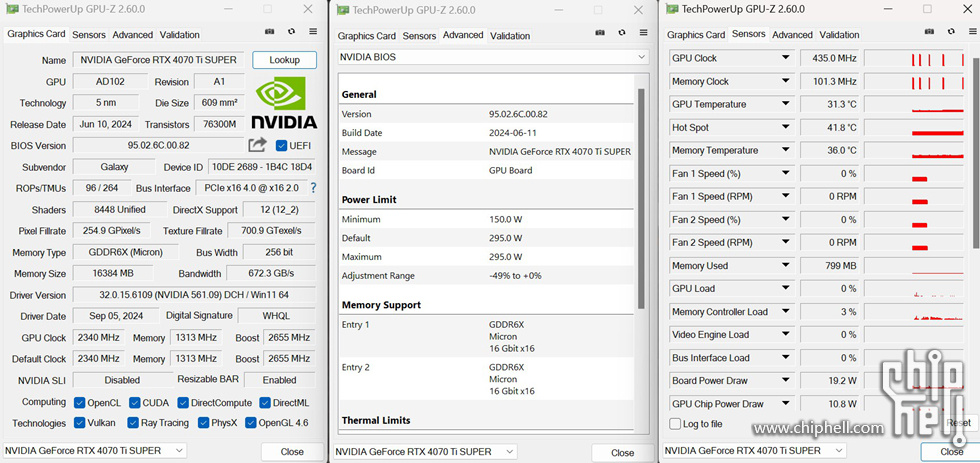Click the Lookup button
The height and width of the screenshot is (463, 980).
pyautogui.click(x=284, y=60)
